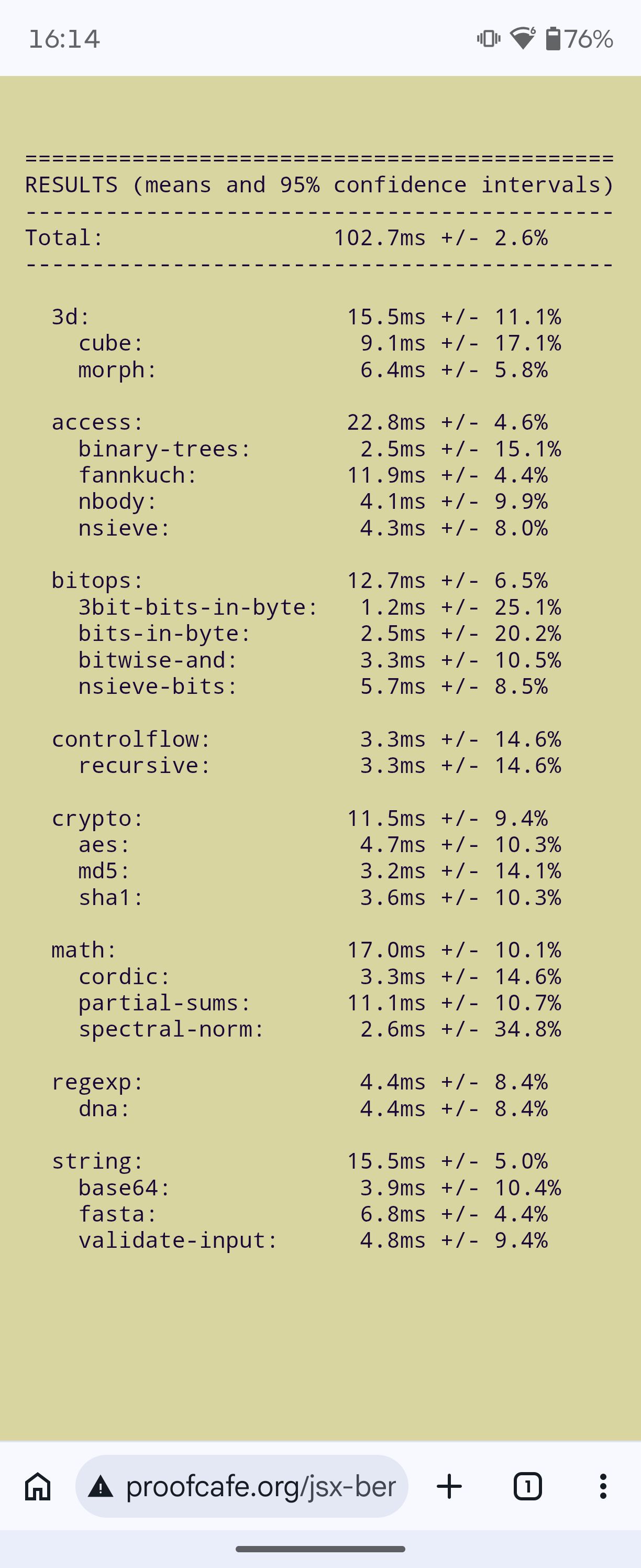The width and height of the screenshot is (641, 1568).
Task: Tap the controlflow category row
Action: click(306, 739)
